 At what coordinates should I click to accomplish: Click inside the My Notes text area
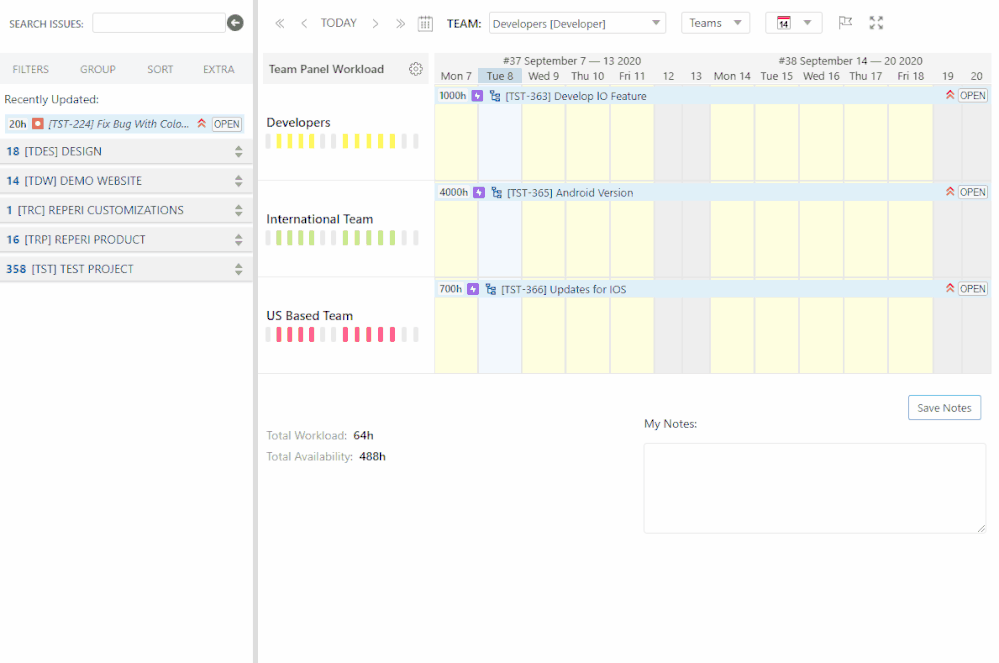click(x=815, y=488)
